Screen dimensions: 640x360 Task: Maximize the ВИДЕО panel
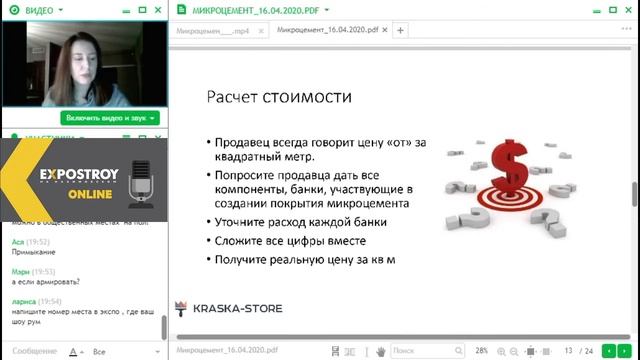142,10
